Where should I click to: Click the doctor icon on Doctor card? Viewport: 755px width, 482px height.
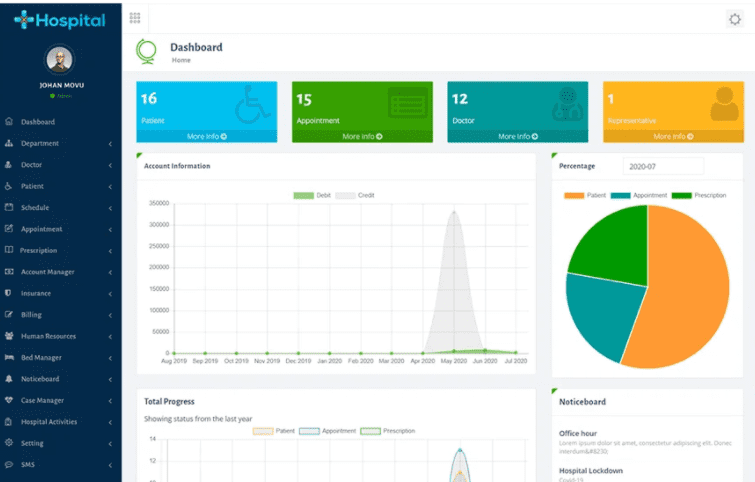[567, 104]
